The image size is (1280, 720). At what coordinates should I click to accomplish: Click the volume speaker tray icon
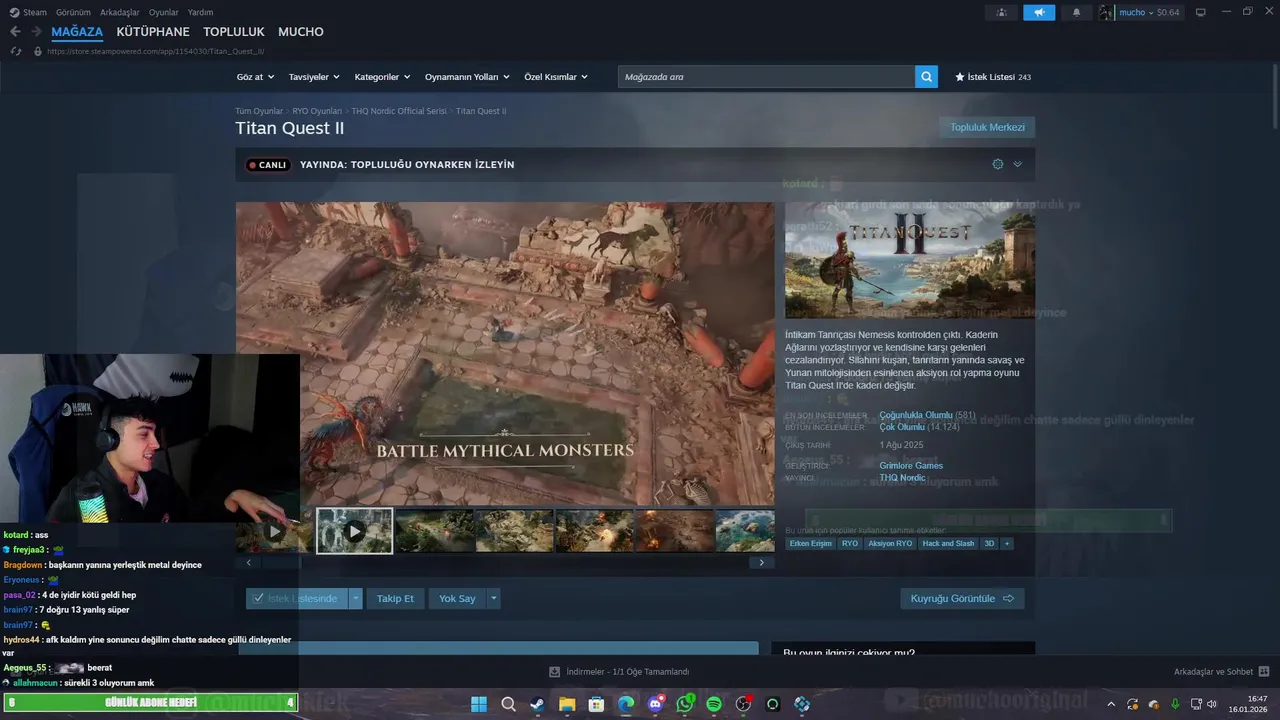pyautogui.click(x=1212, y=704)
